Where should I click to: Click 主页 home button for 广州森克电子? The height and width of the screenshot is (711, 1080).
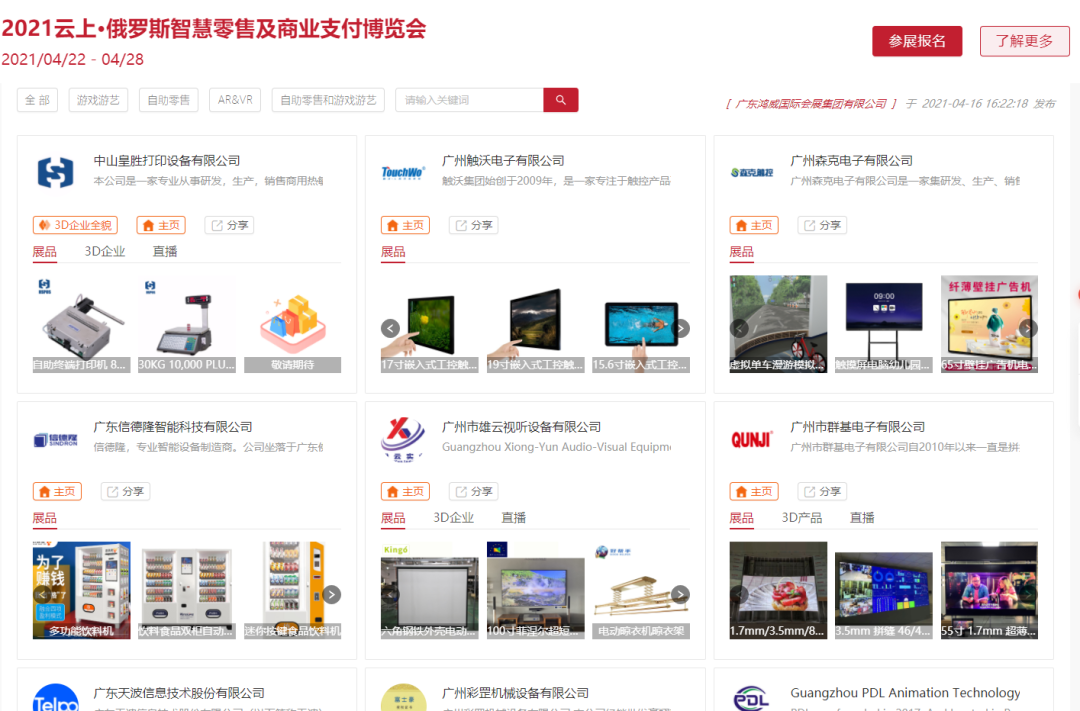coord(754,225)
